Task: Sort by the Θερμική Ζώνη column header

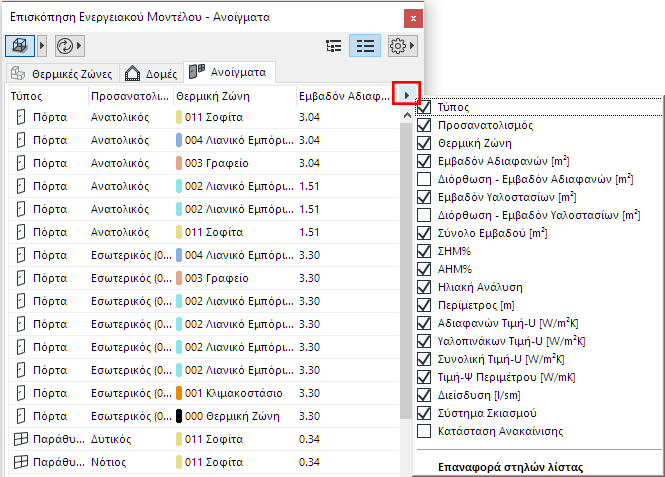Action: [235, 96]
